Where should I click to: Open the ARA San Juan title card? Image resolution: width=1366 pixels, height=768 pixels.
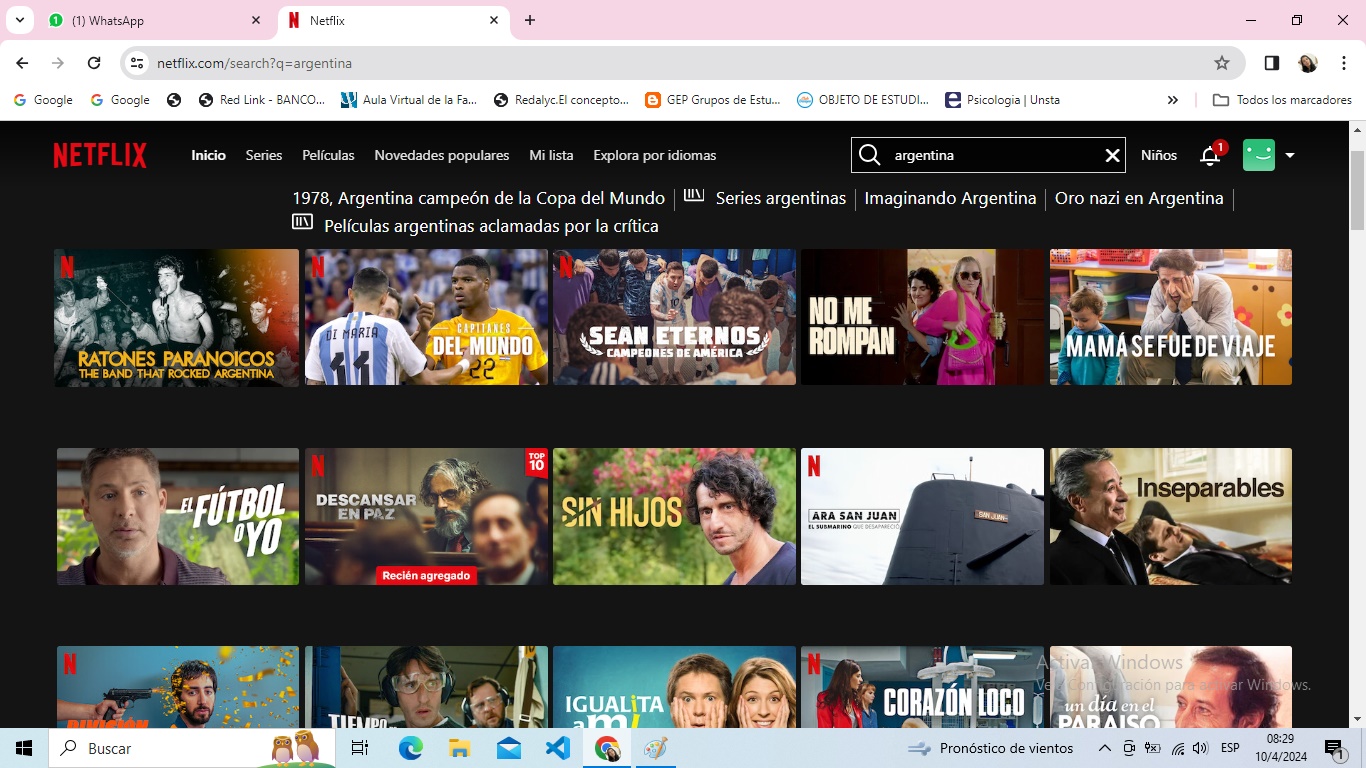922,516
